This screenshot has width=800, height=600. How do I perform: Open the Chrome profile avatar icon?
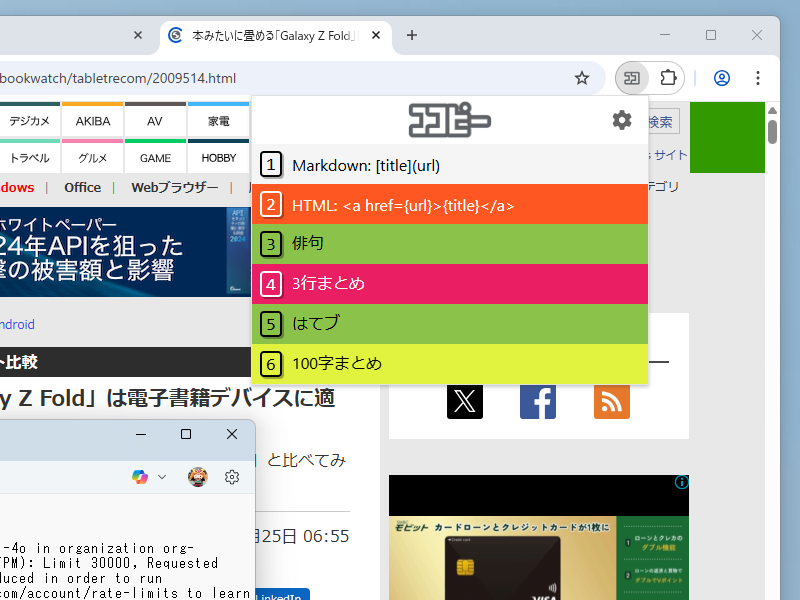pos(721,78)
